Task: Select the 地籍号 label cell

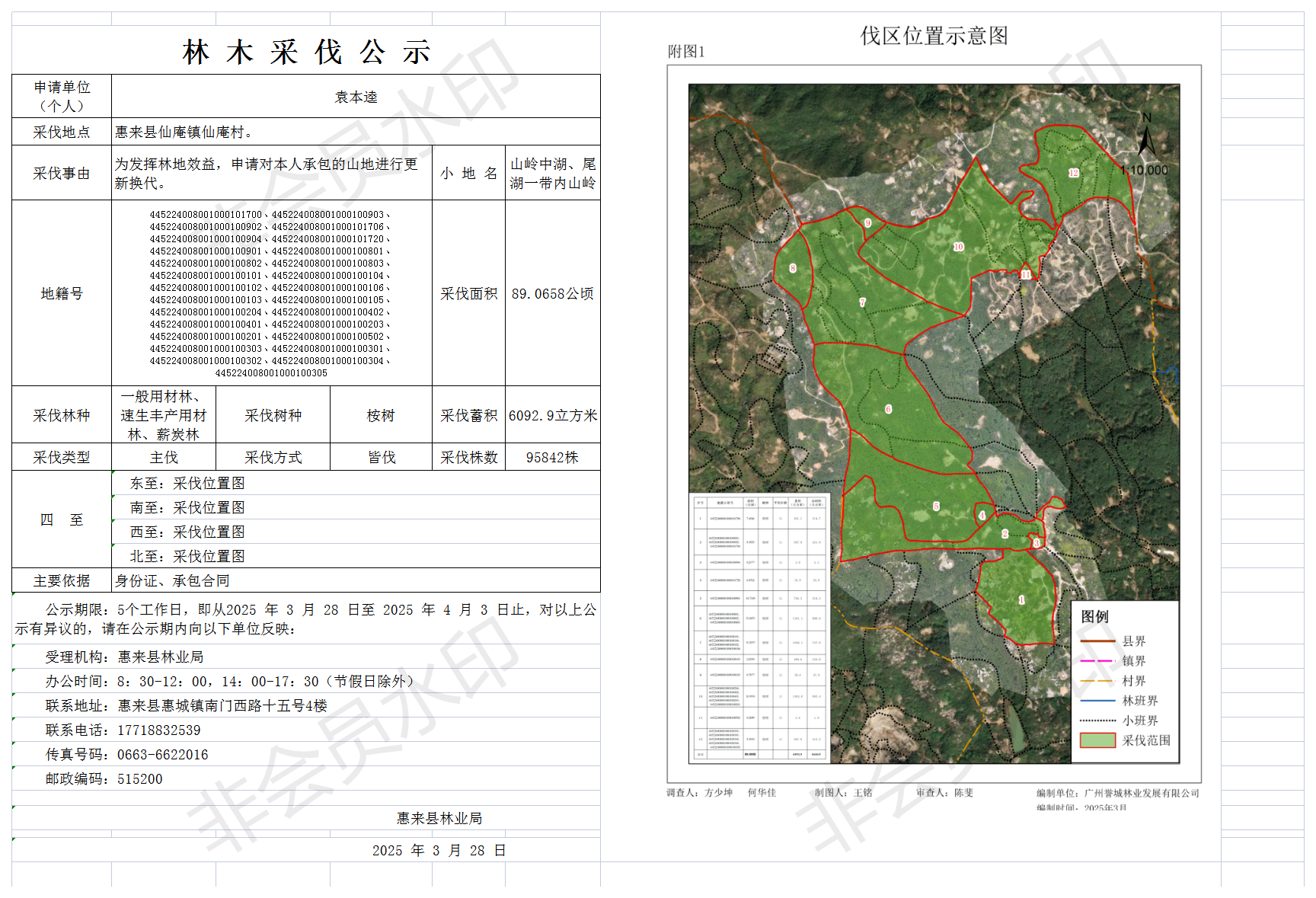Action: tap(62, 293)
